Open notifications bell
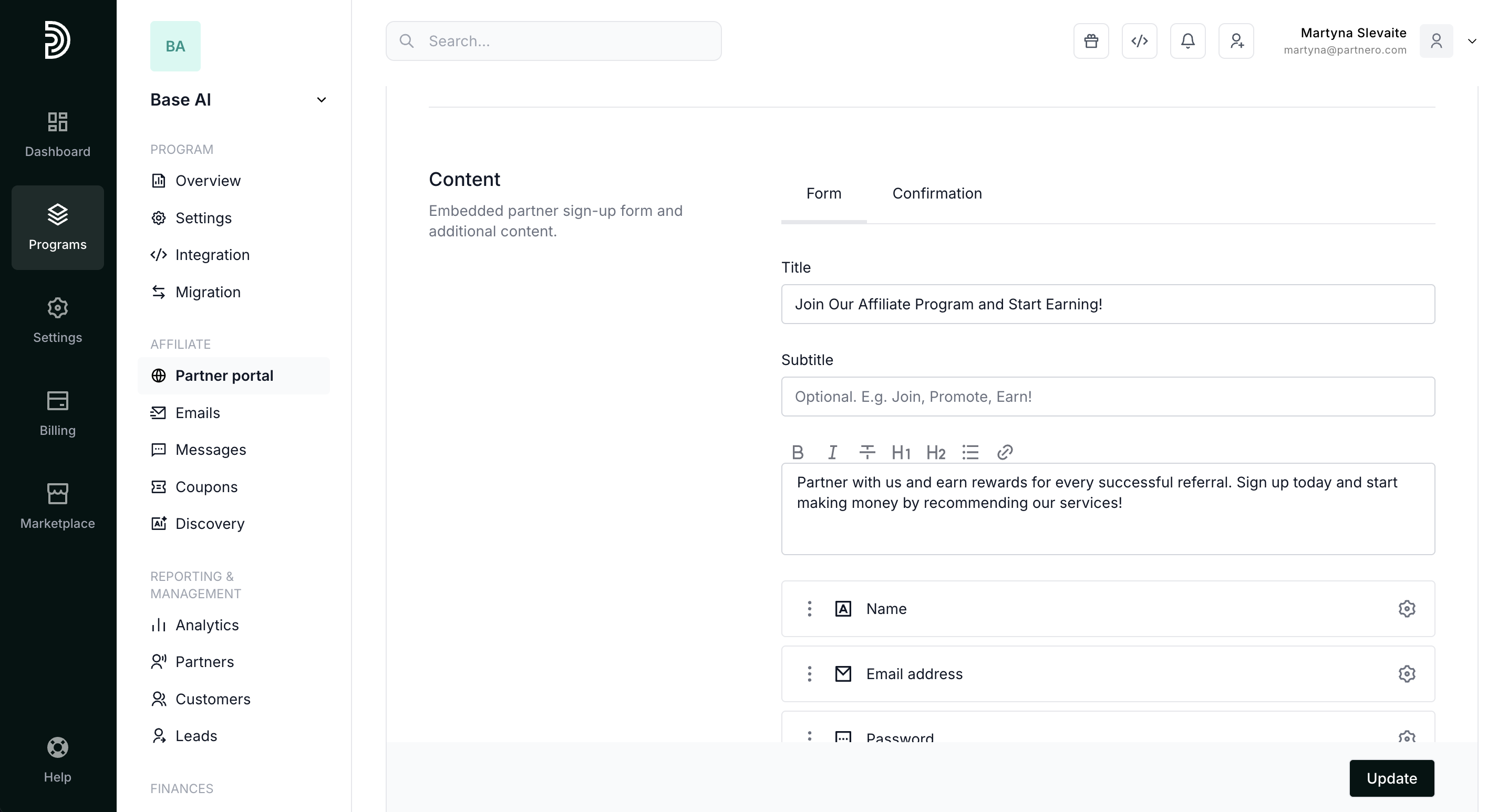Image resolution: width=1508 pixels, height=812 pixels. coord(1187,41)
